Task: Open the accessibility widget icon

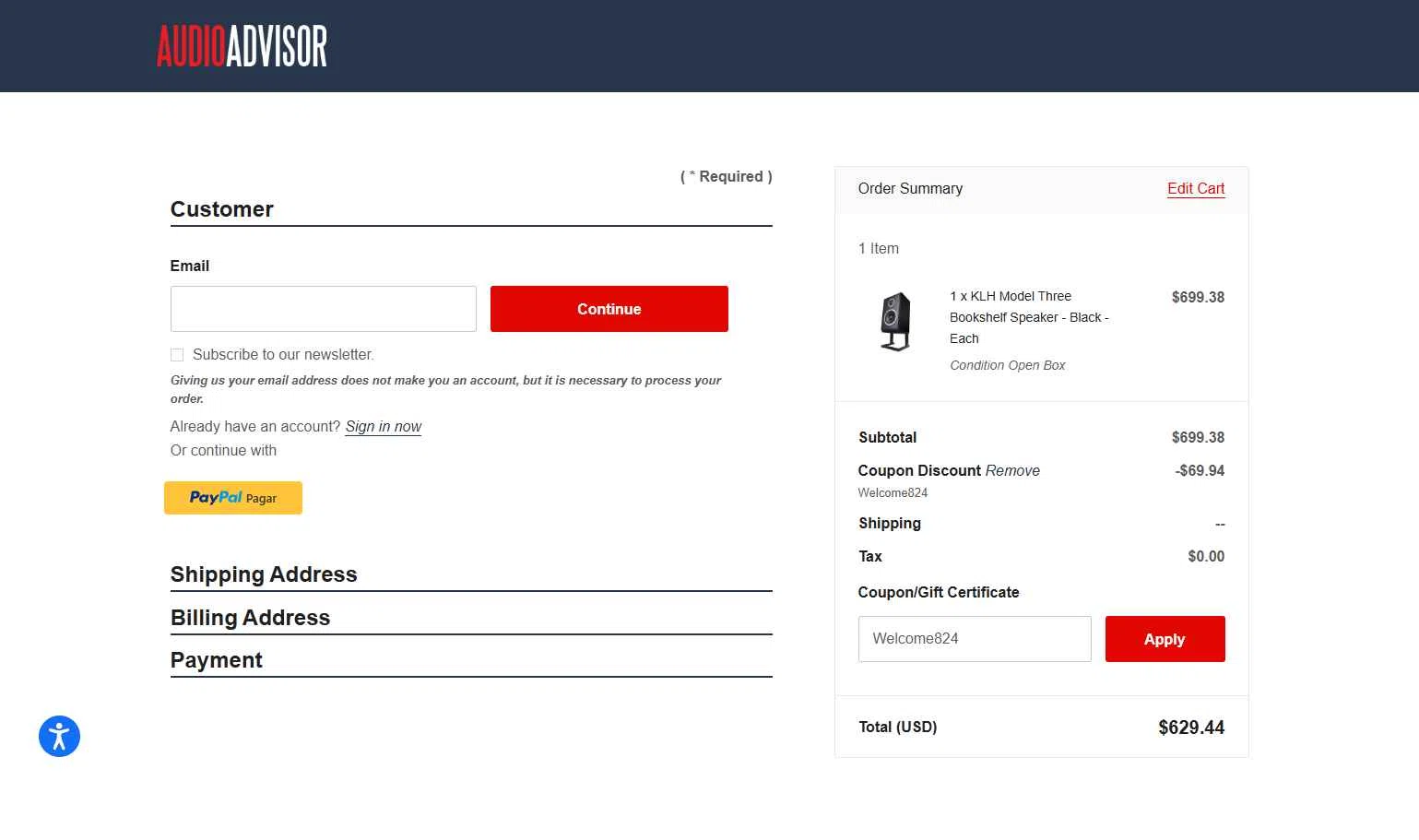Action: [x=59, y=736]
